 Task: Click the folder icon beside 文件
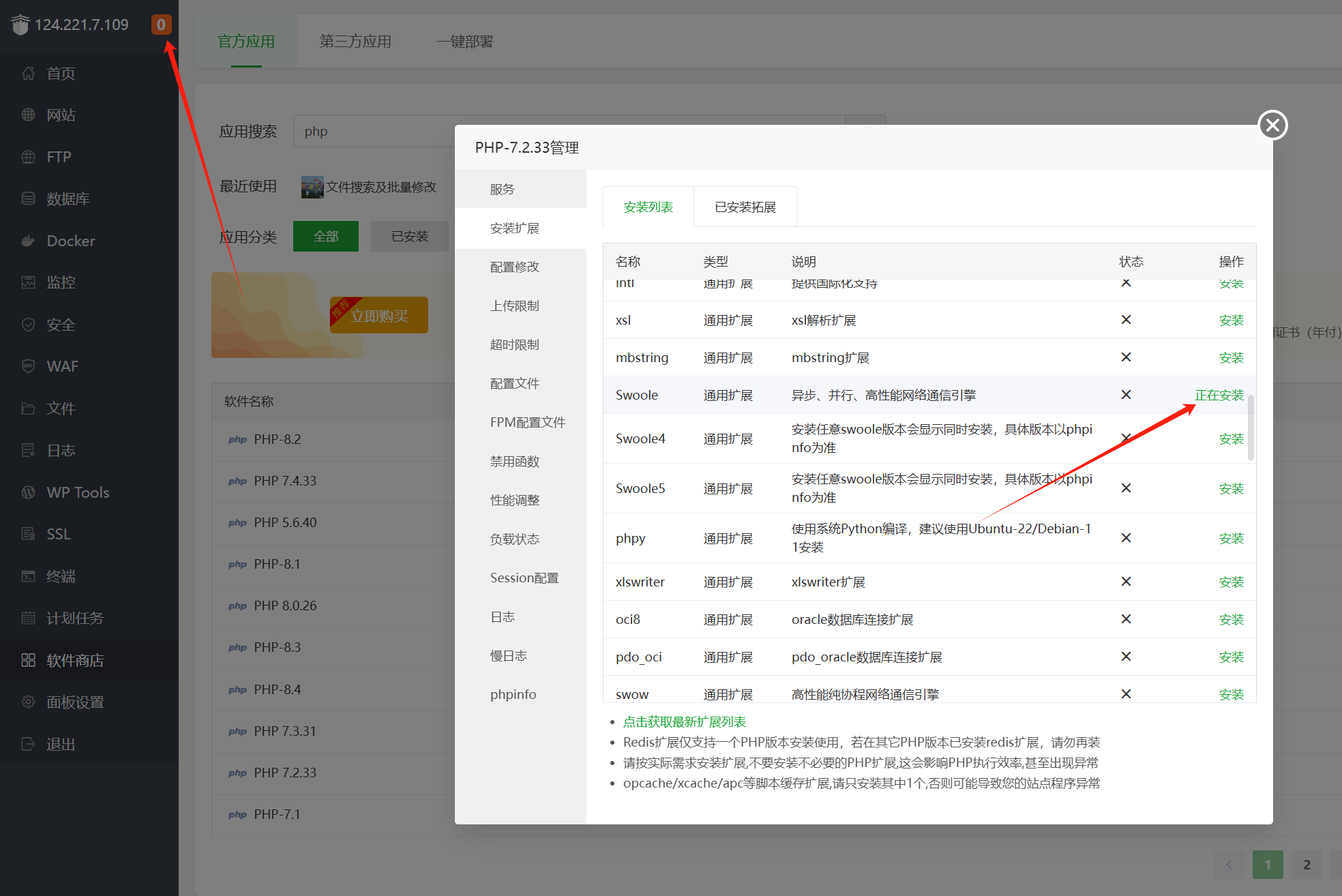28,408
